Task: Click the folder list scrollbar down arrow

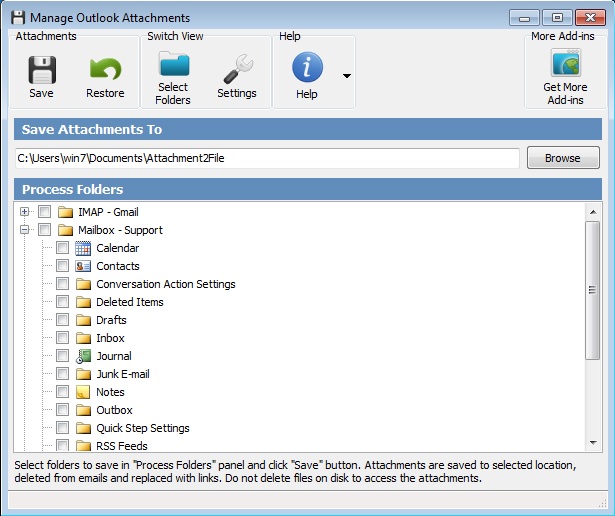Action: coord(592,443)
